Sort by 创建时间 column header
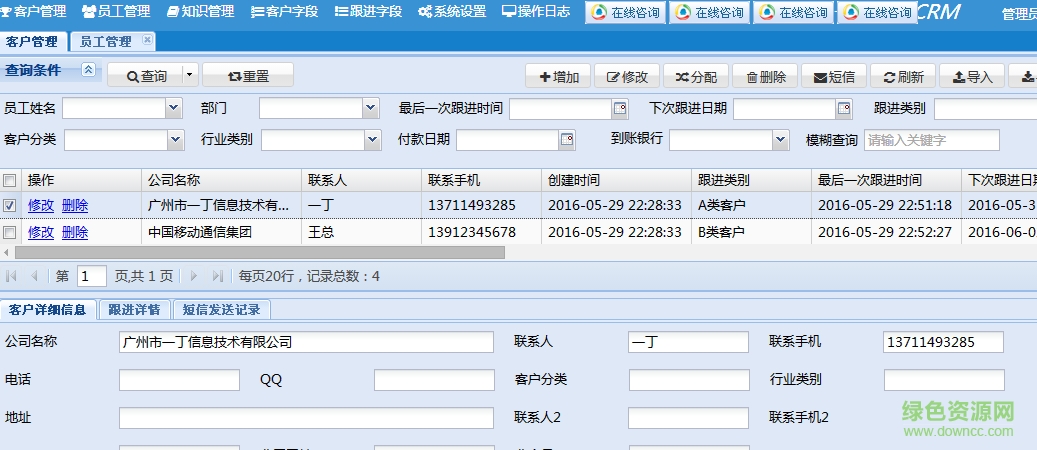 coord(617,180)
